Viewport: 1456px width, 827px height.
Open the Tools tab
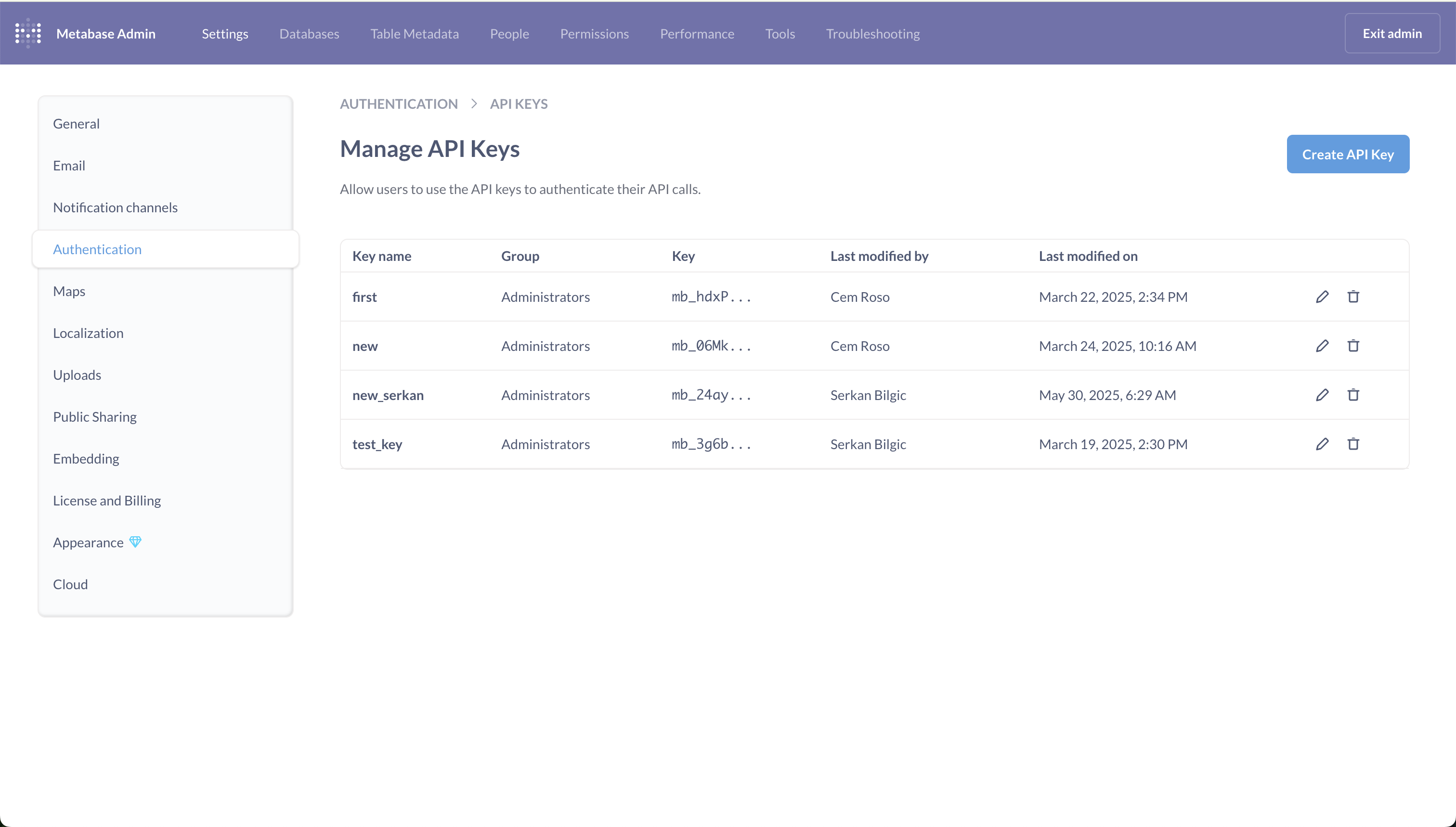click(780, 34)
